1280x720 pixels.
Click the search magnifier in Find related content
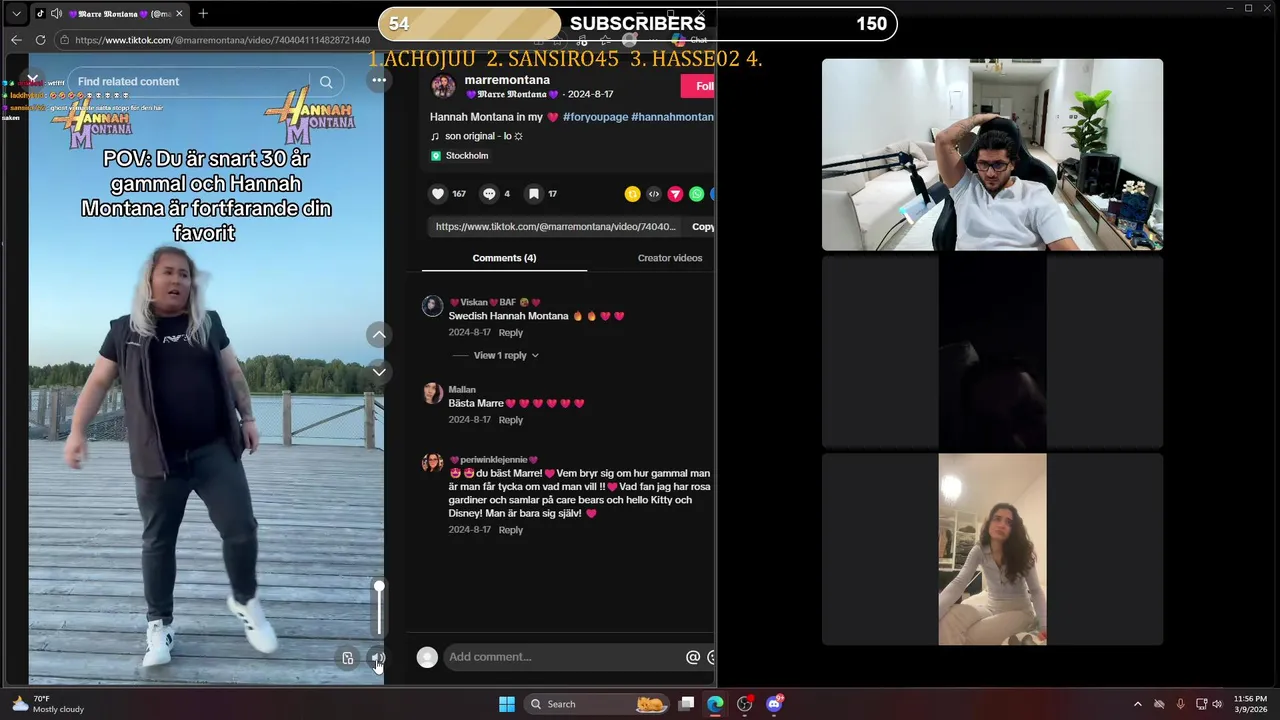coord(326,82)
